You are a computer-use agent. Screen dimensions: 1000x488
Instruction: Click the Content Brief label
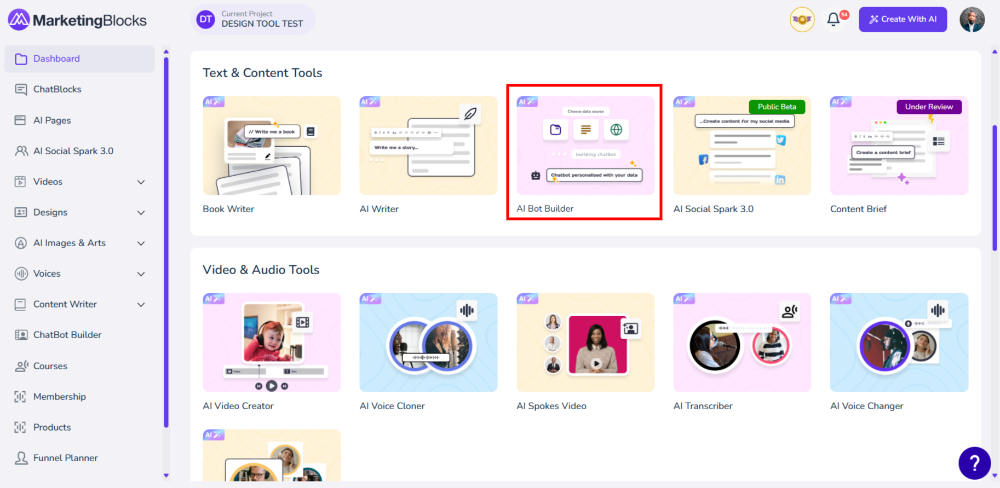(x=858, y=209)
